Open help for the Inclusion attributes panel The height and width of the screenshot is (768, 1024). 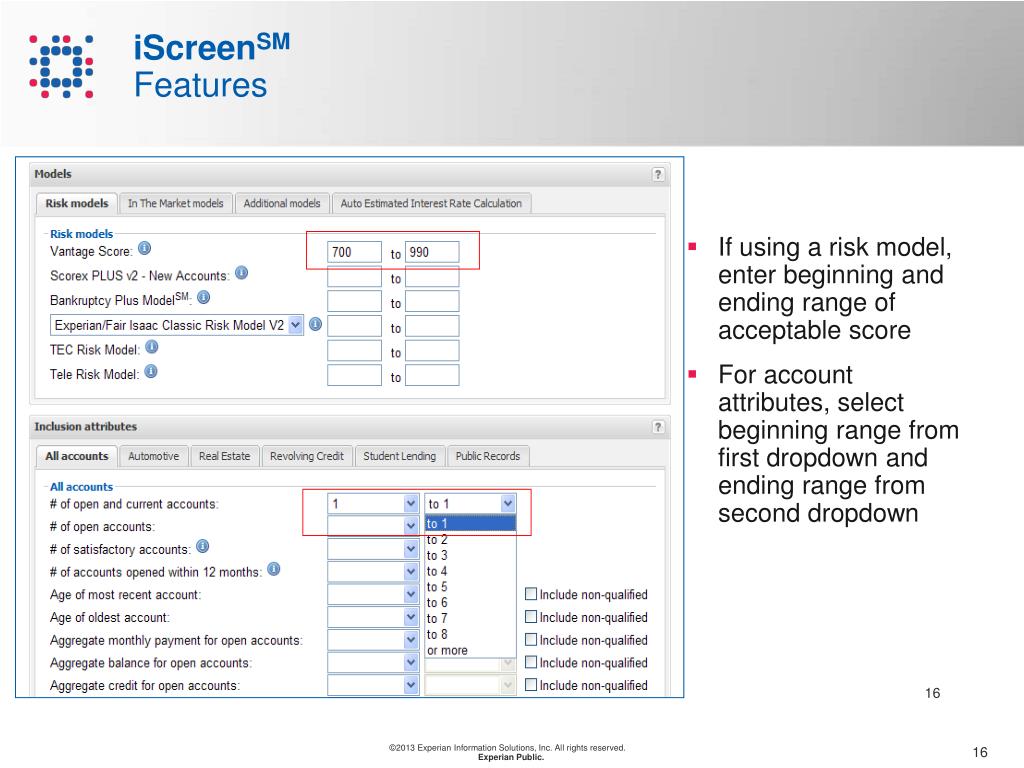click(x=658, y=427)
